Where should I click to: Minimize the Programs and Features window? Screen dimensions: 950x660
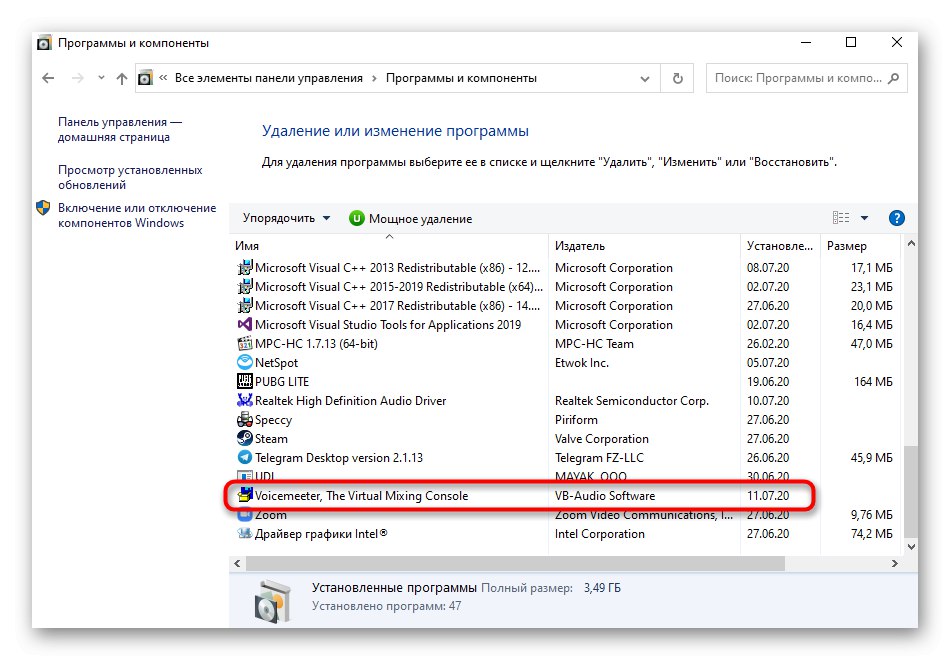(x=806, y=42)
